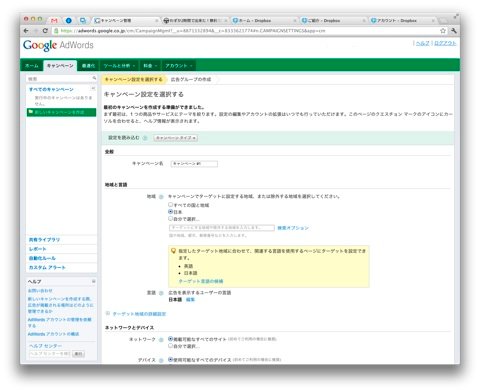
Task: Click the help icon next to デバイス
Action: click(x=161, y=360)
